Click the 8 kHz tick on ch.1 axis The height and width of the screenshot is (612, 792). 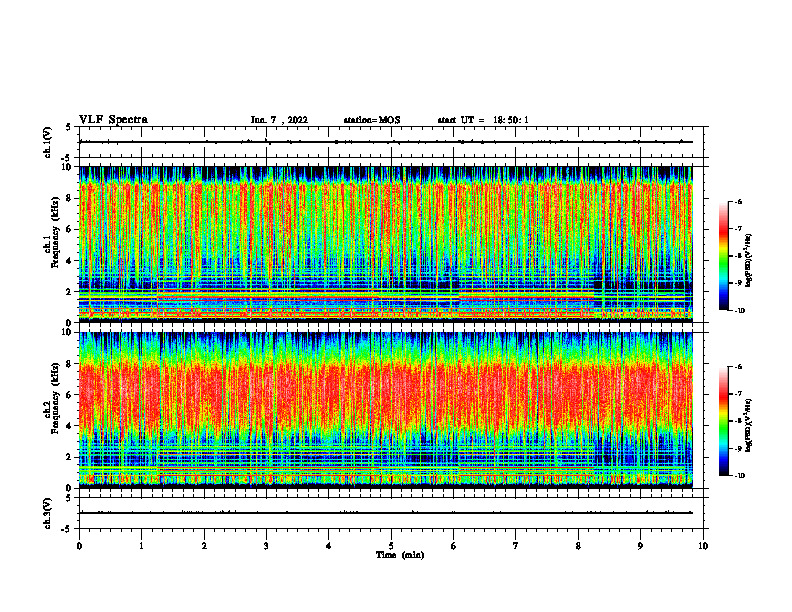pyautogui.click(x=70, y=198)
